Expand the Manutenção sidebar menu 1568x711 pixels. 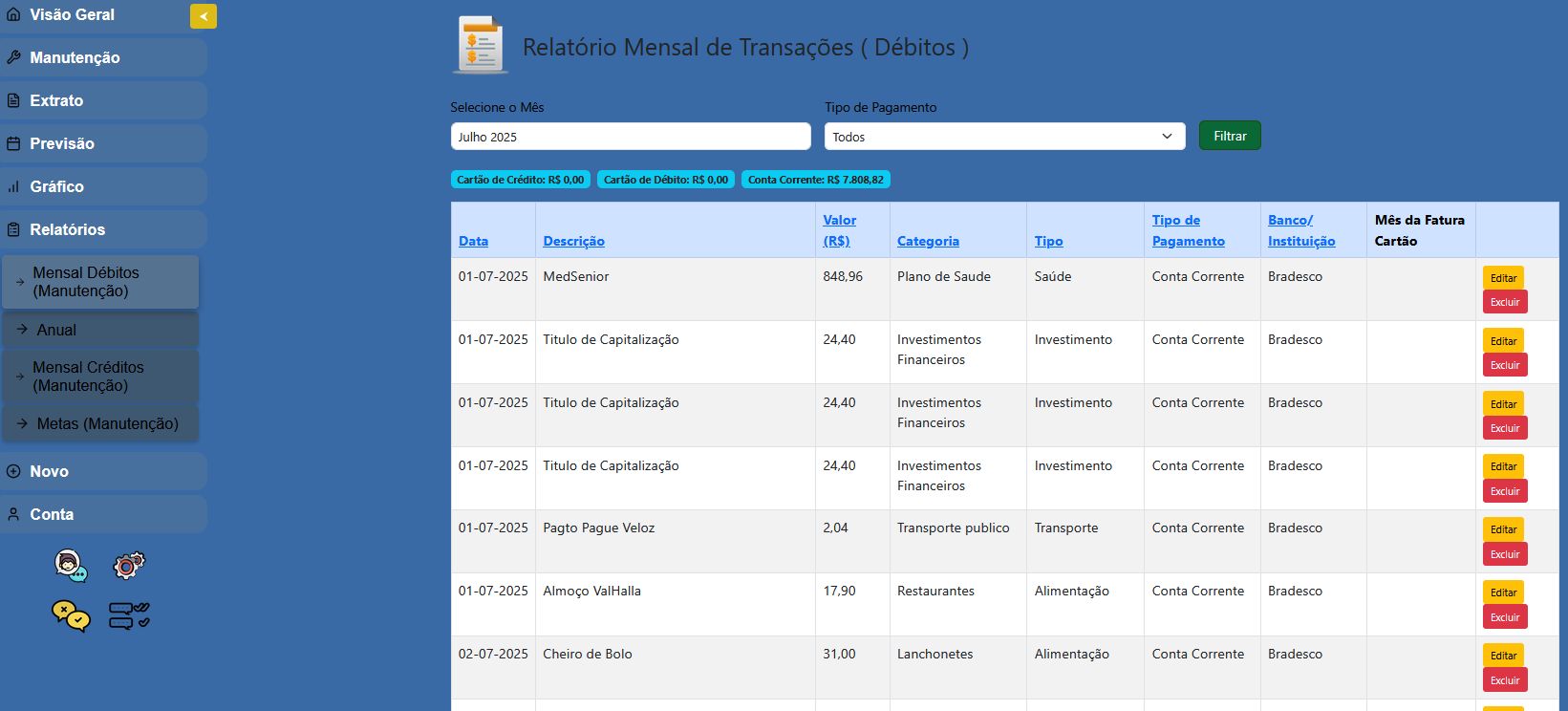coord(75,57)
